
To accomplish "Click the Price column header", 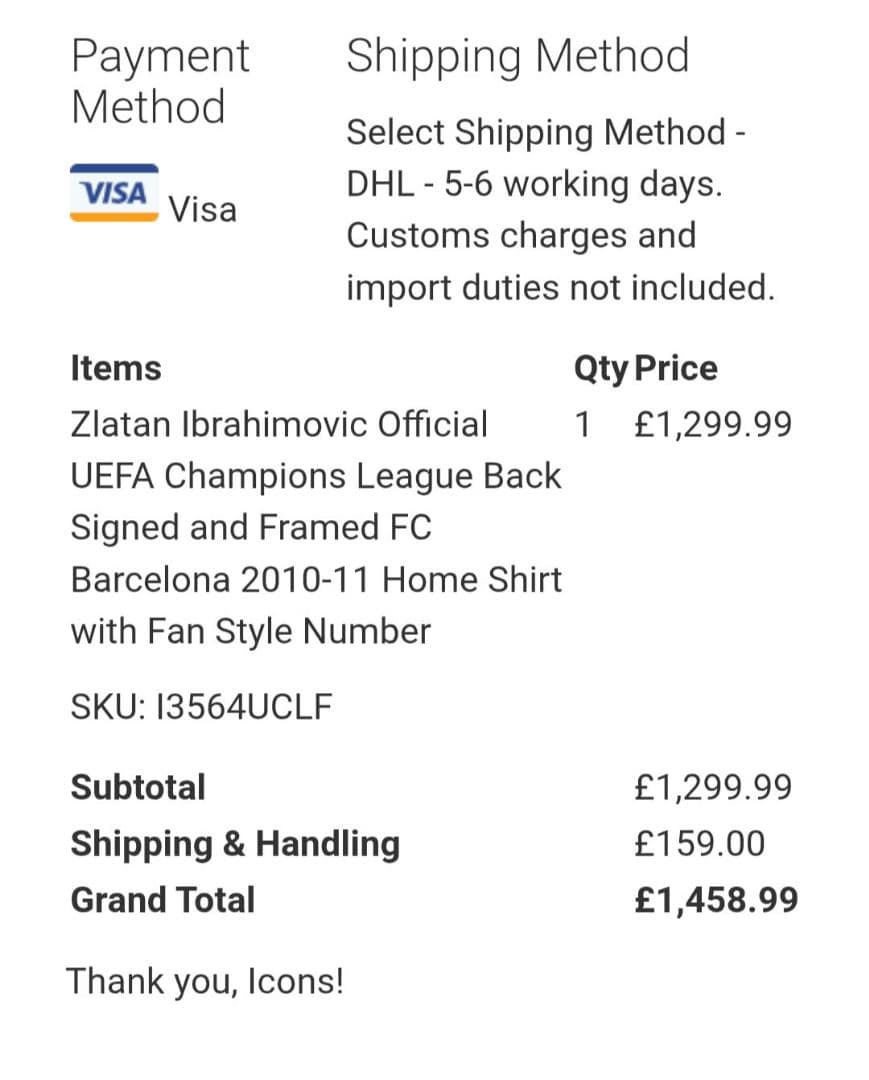I will 676,368.
